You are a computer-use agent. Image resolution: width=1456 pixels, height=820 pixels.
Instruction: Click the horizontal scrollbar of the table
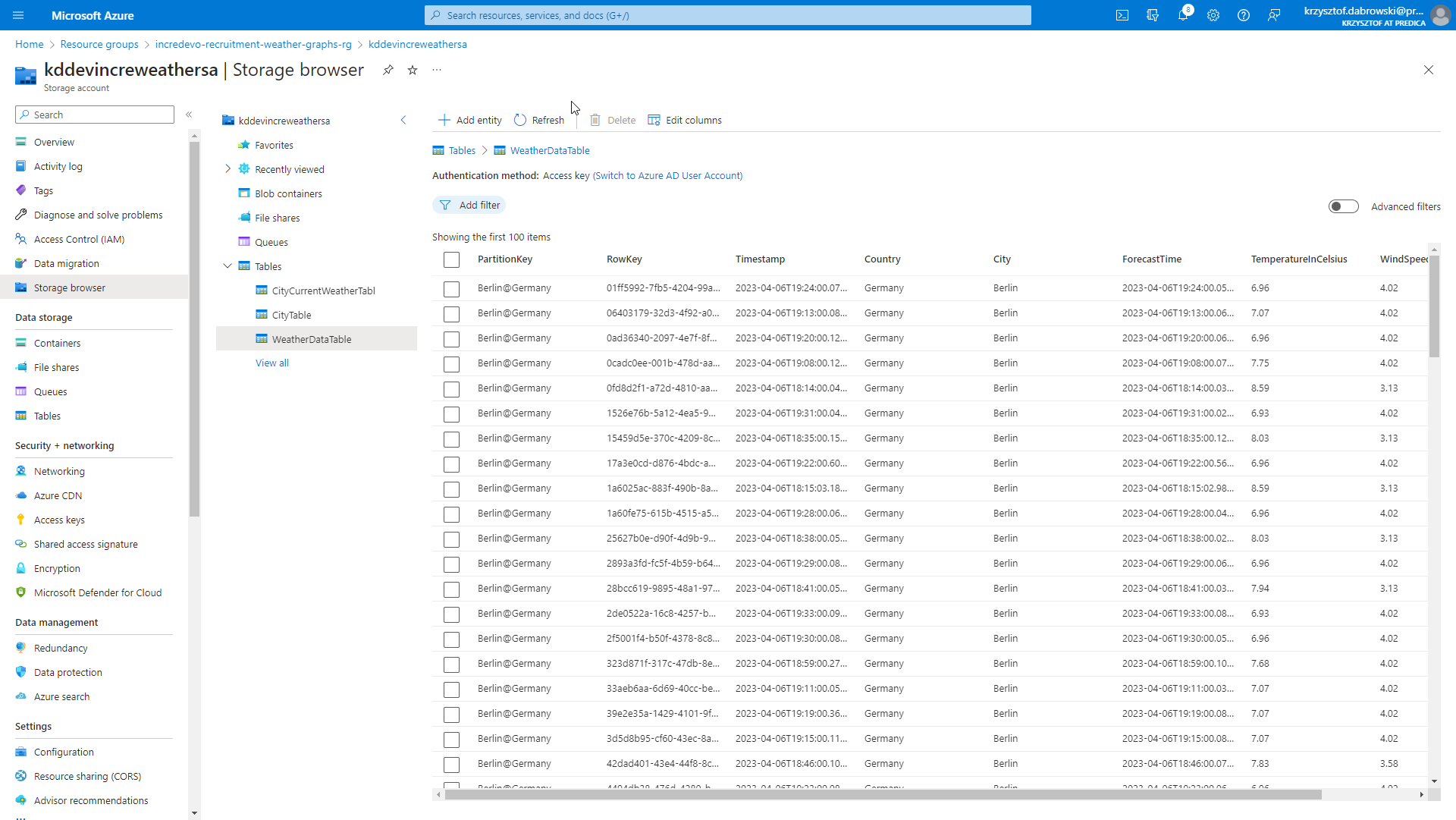(x=883, y=794)
